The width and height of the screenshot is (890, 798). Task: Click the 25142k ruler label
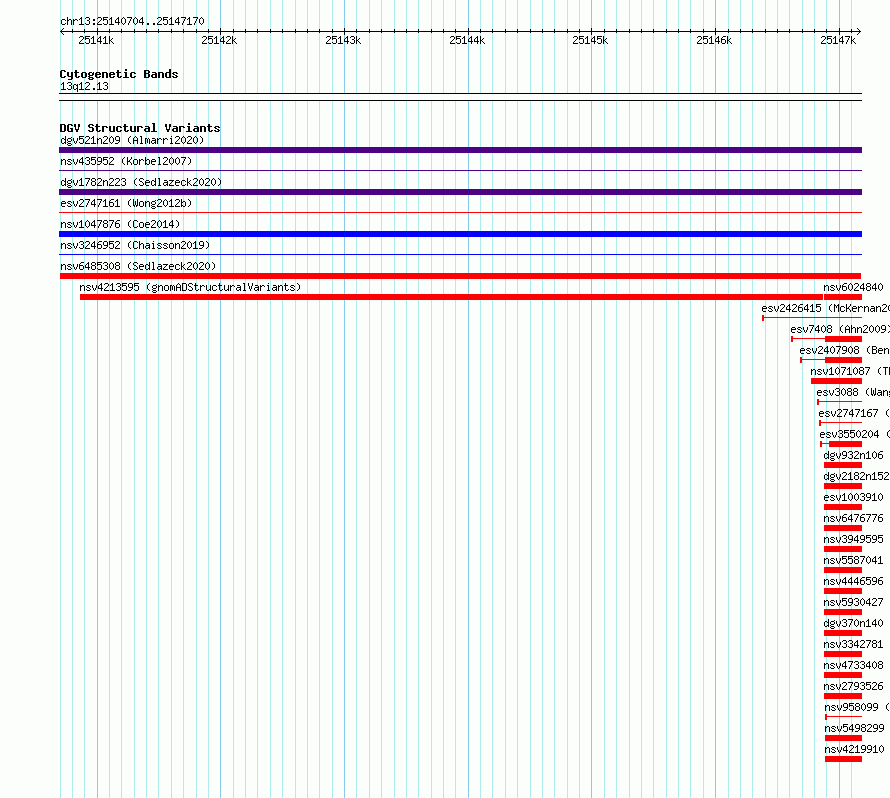pos(219,40)
